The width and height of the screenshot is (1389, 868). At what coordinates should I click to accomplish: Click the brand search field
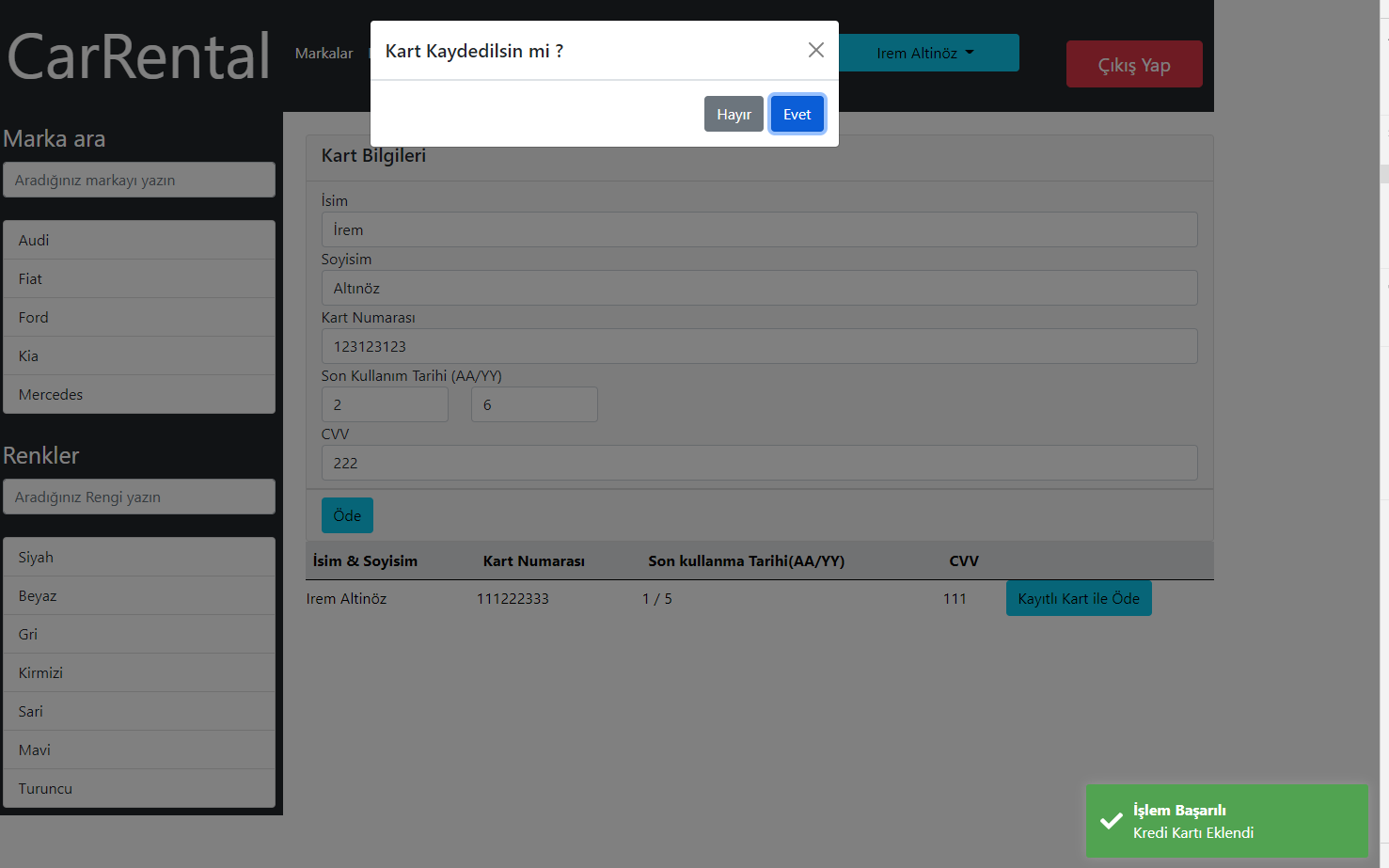click(x=138, y=180)
